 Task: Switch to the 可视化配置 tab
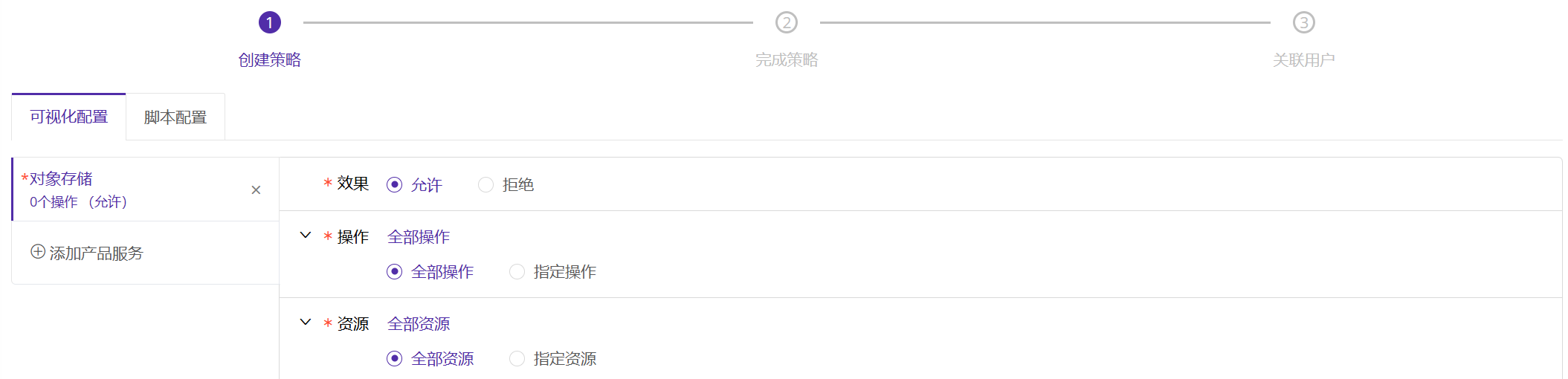(x=68, y=117)
